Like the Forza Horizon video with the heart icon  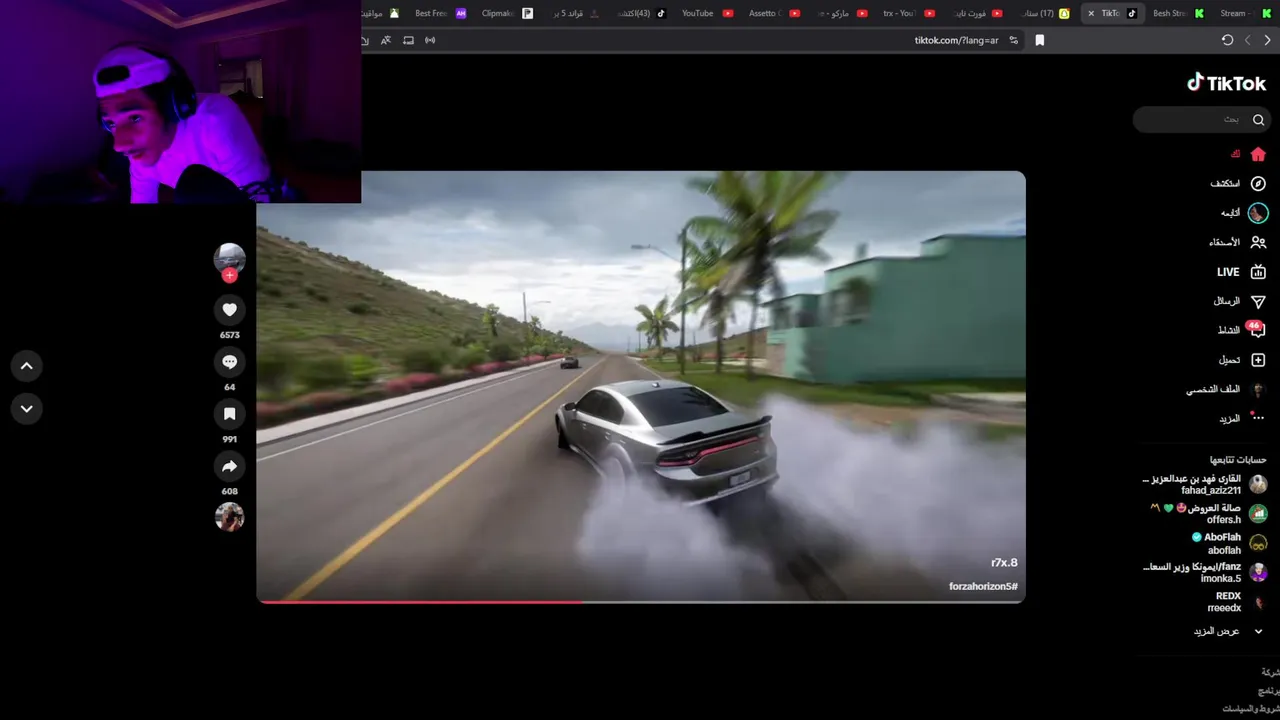click(229, 310)
